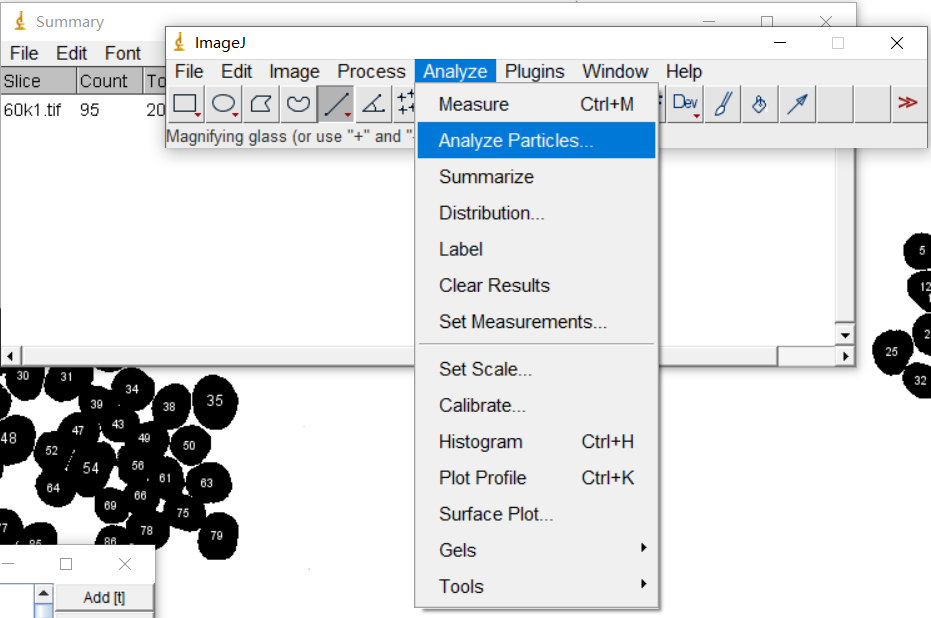The height and width of the screenshot is (618, 931).
Task: Open the Plugins menu
Action: tap(534, 71)
